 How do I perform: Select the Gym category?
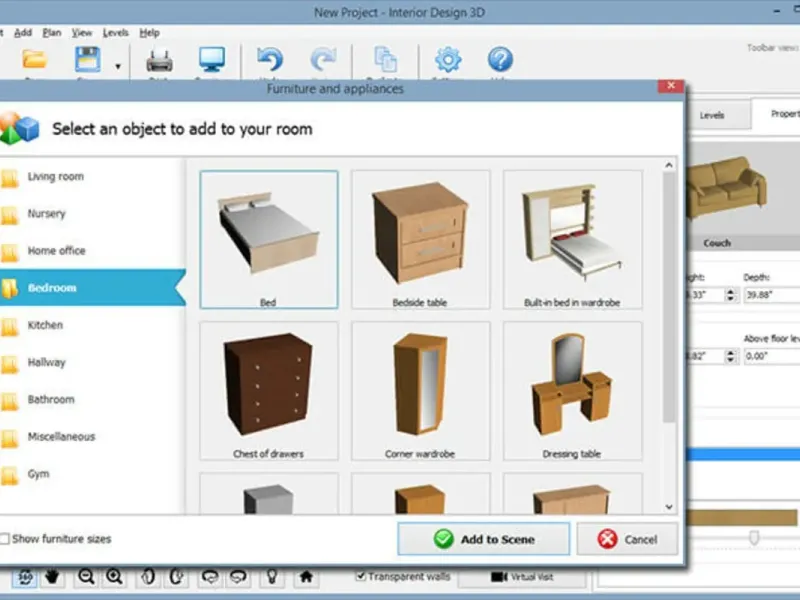click(92, 474)
